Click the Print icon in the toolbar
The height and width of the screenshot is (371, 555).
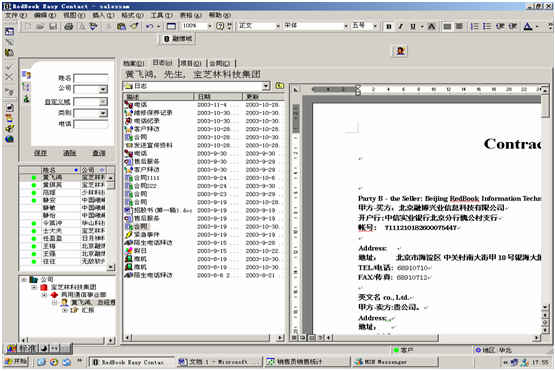69,26
